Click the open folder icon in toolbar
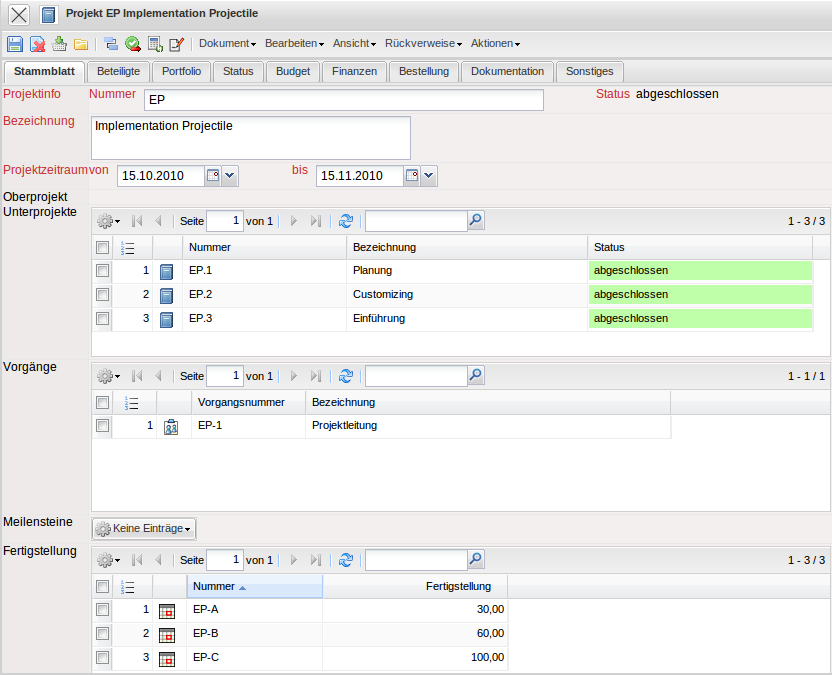The image size is (832, 675). (x=81, y=44)
